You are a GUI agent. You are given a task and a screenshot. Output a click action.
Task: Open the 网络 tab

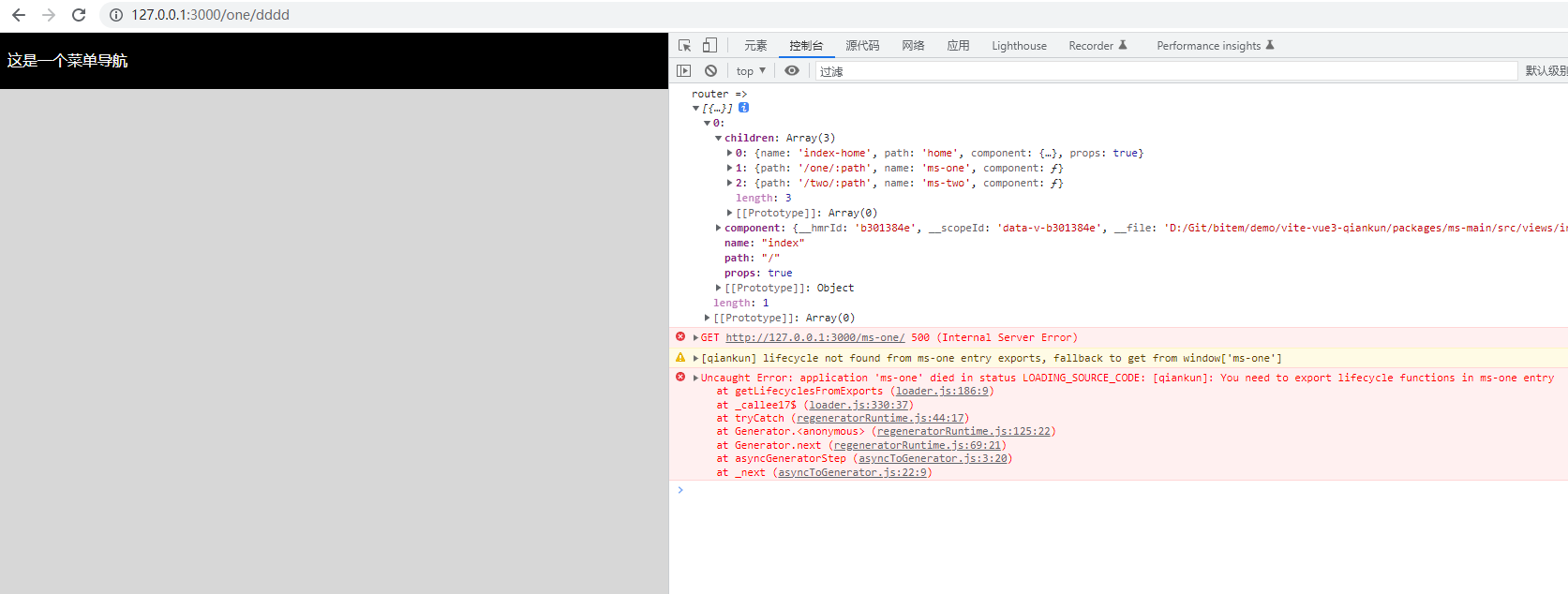(x=913, y=45)
